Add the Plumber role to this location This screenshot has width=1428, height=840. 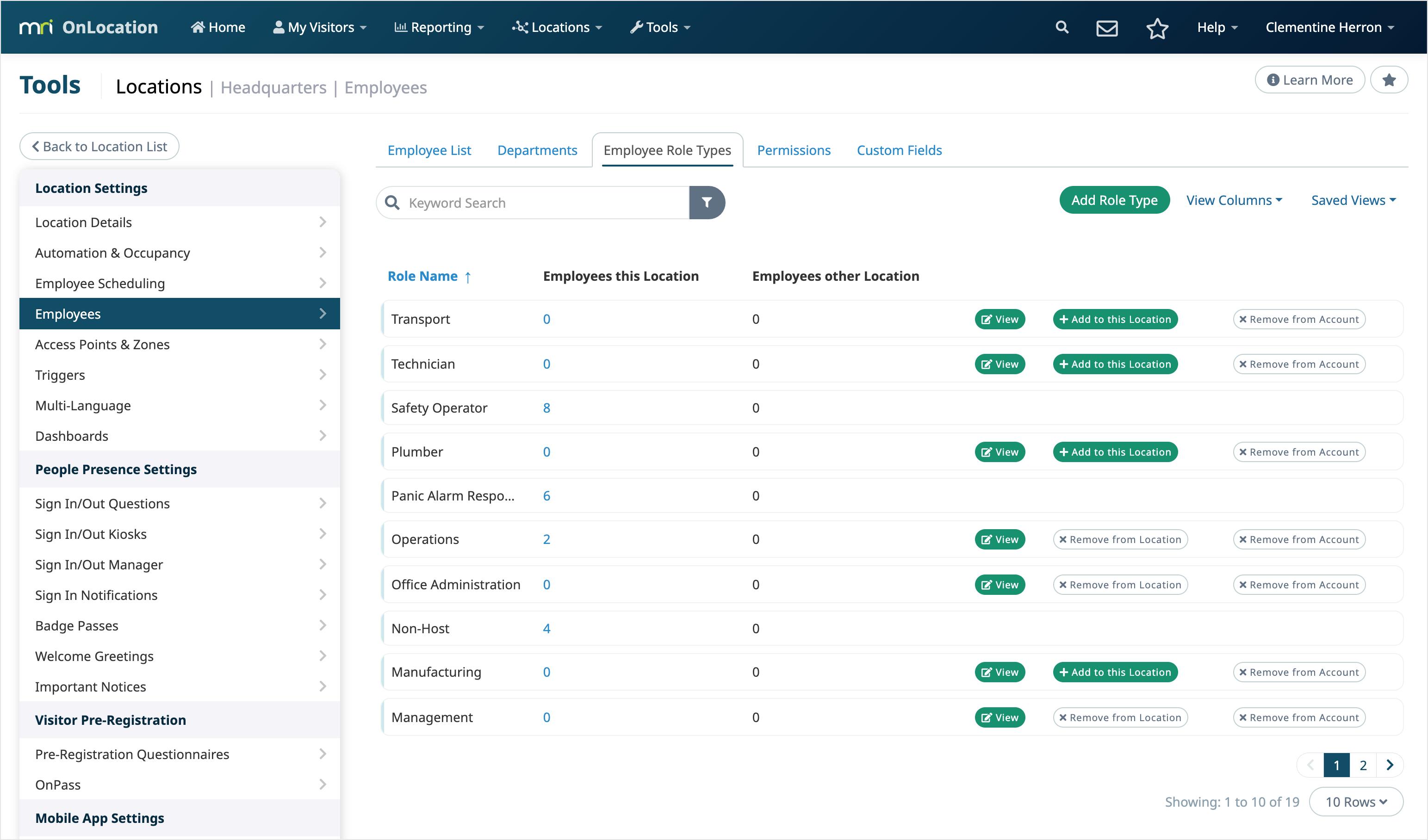pos(1115,452)
